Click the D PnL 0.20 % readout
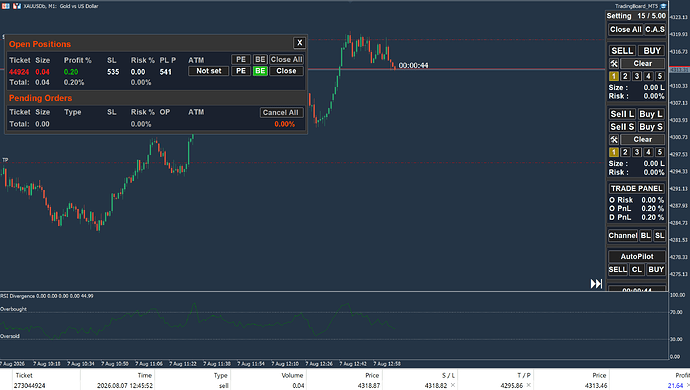 click(636, 217)
